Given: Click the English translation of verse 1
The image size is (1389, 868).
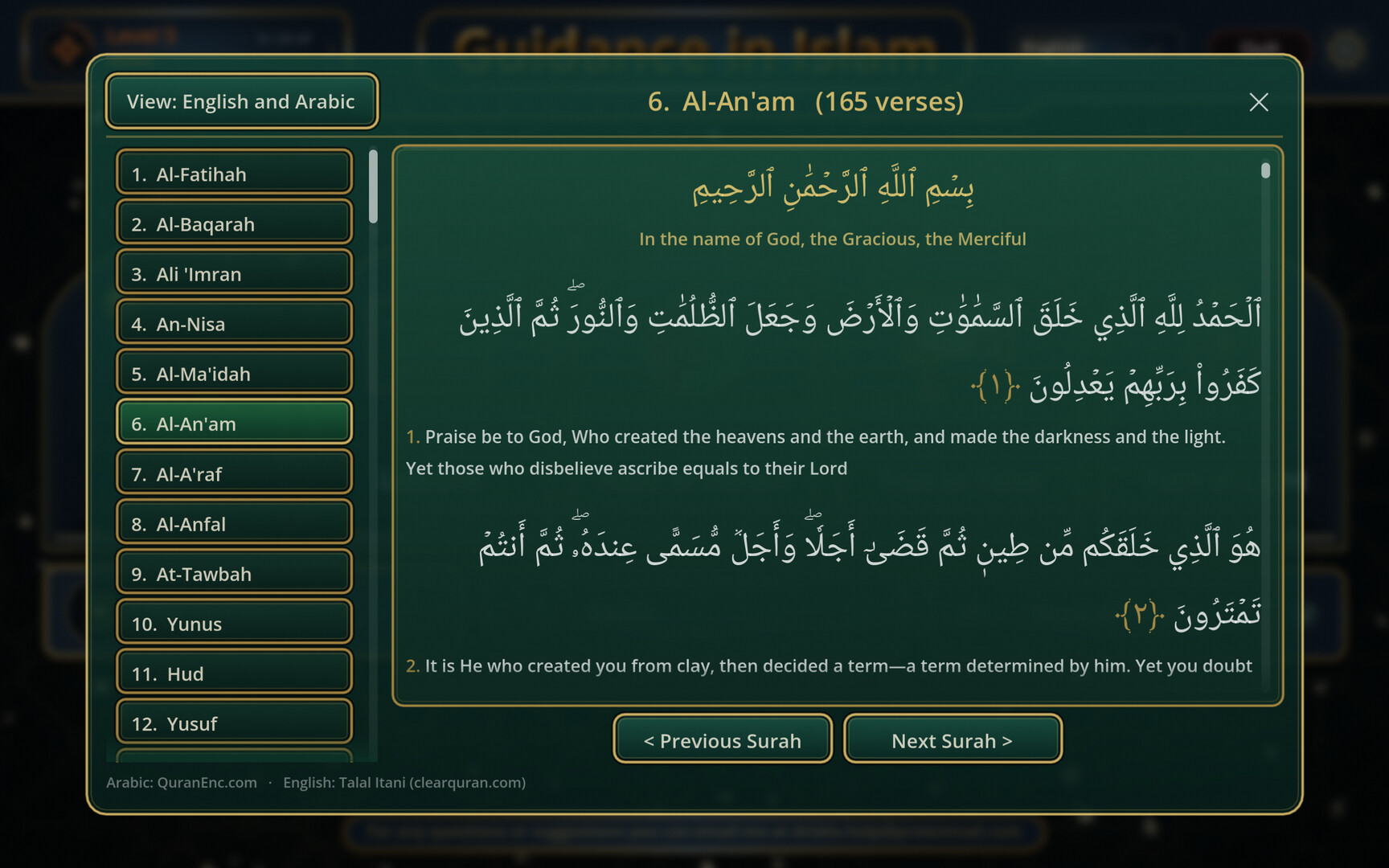Looking at the screenshot, I should (x=816, y=452).
